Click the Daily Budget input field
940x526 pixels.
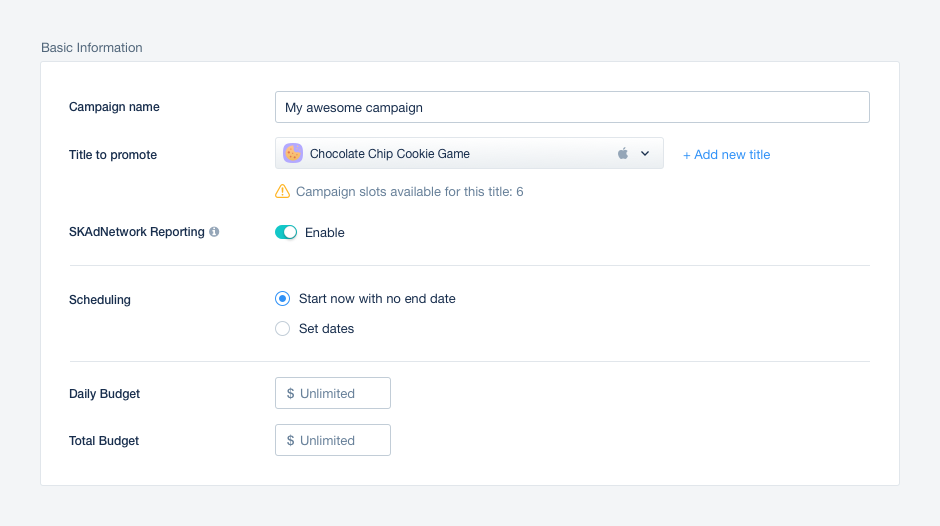tap(333, 393)
